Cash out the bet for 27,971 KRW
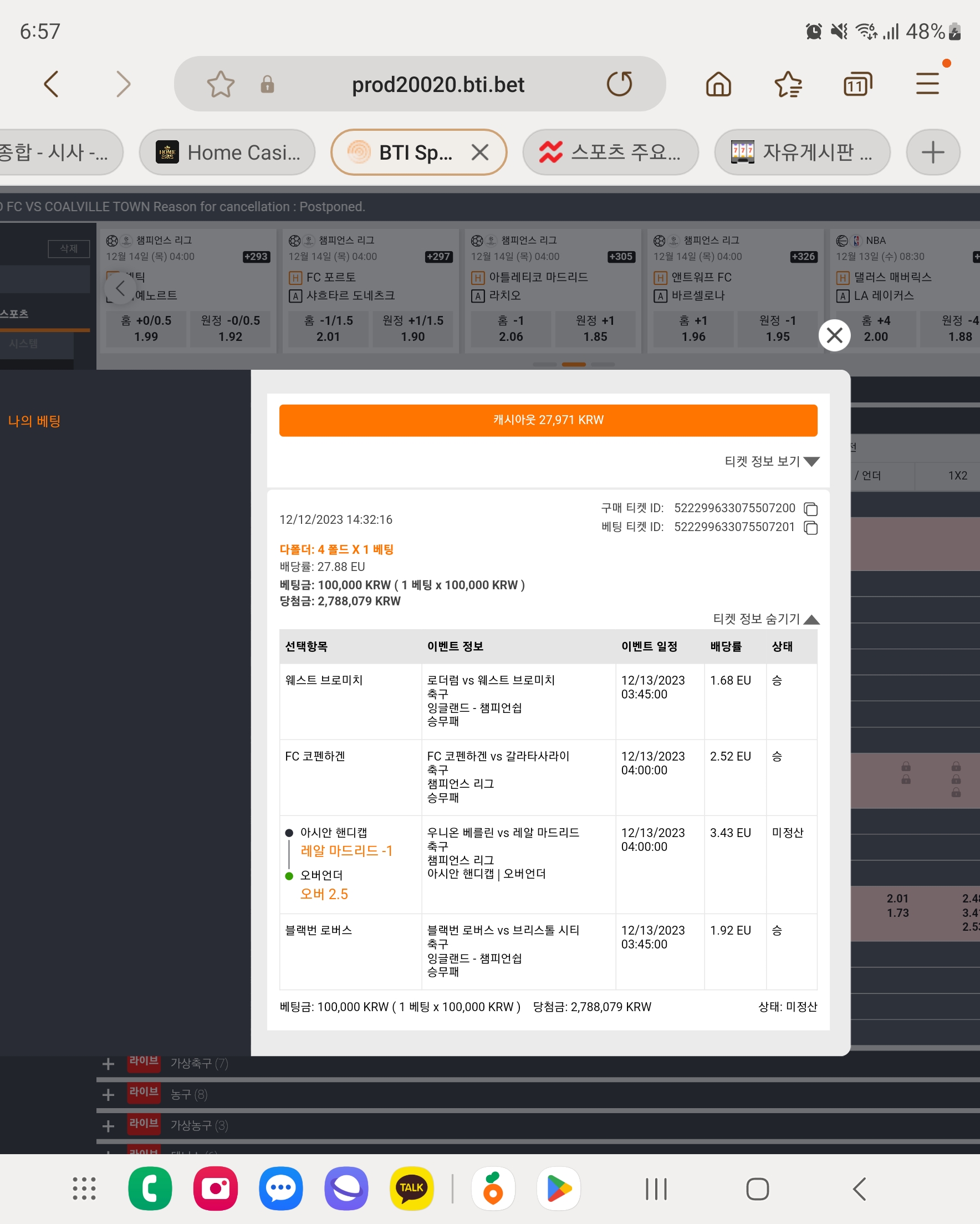The image size is (980, 1224). pos(548,420)
